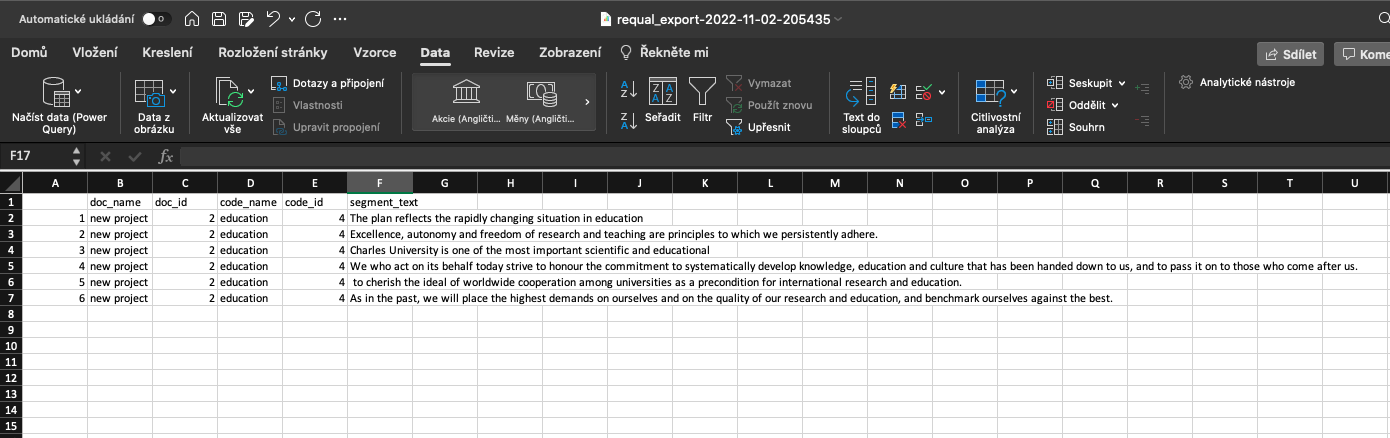Click the Souhrn subtotal button
This screenshot has width=1390, height=438.
[x=1075, y=127]
